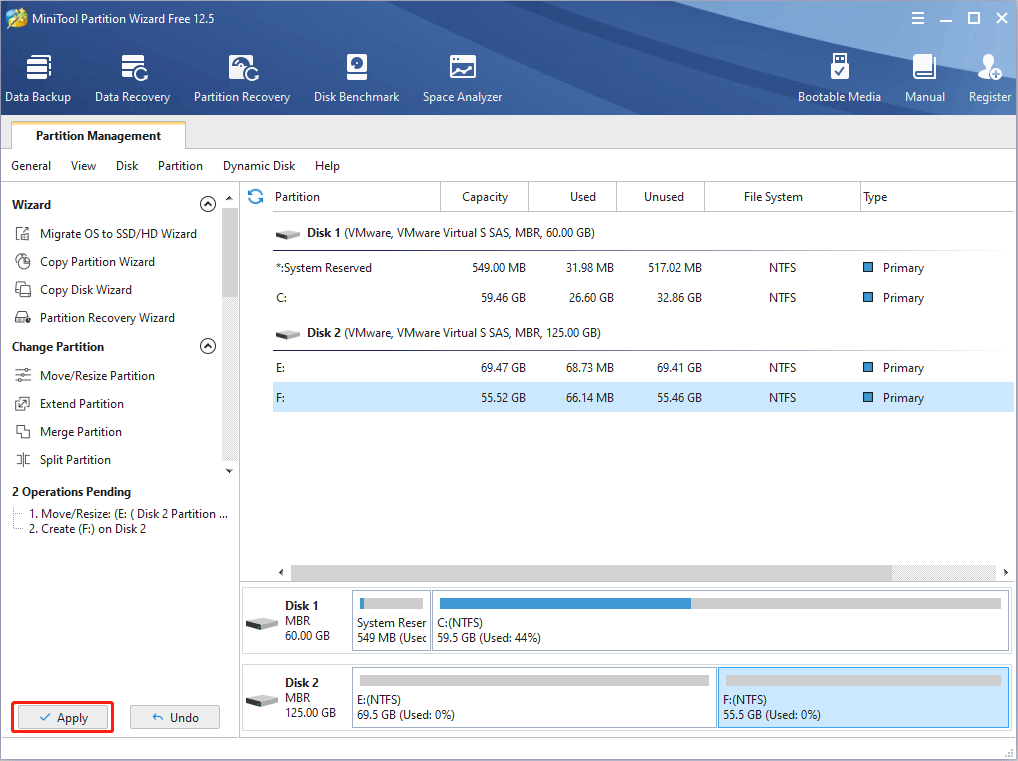This screenshot has height=761, width=1018.
Task: Sort by the Capacity column header
Action: [x=485, y=197]
